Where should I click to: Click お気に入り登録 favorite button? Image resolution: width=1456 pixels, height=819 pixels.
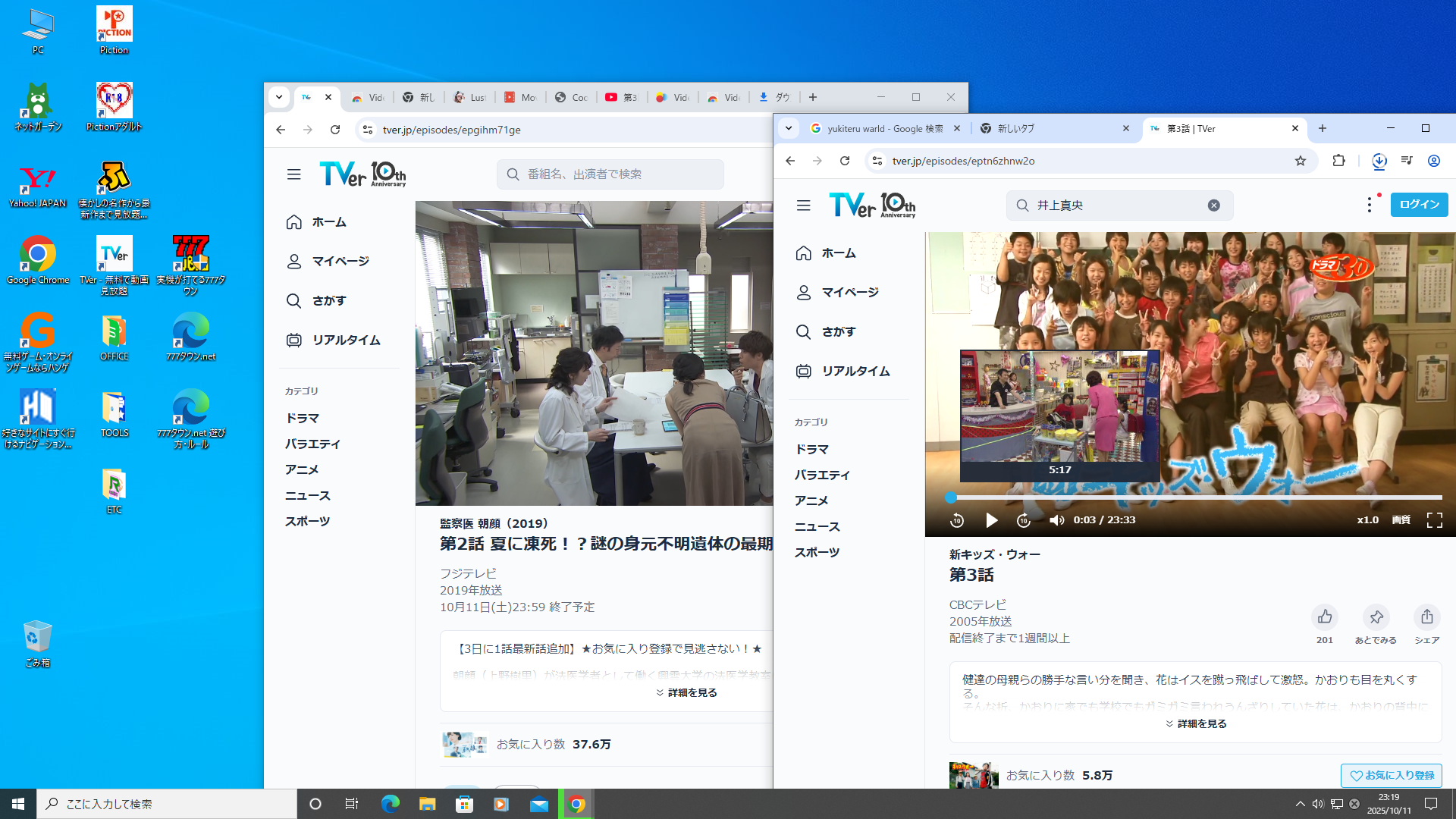(x=1392, y=776)
